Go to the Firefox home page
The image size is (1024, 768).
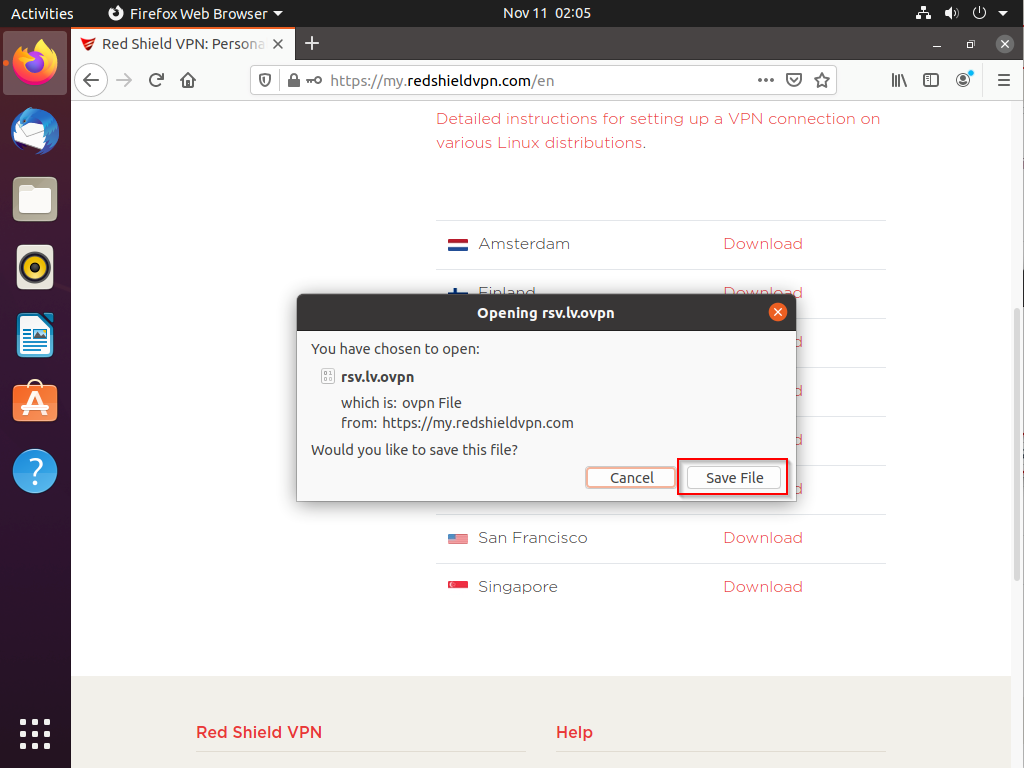click(188, 80)
